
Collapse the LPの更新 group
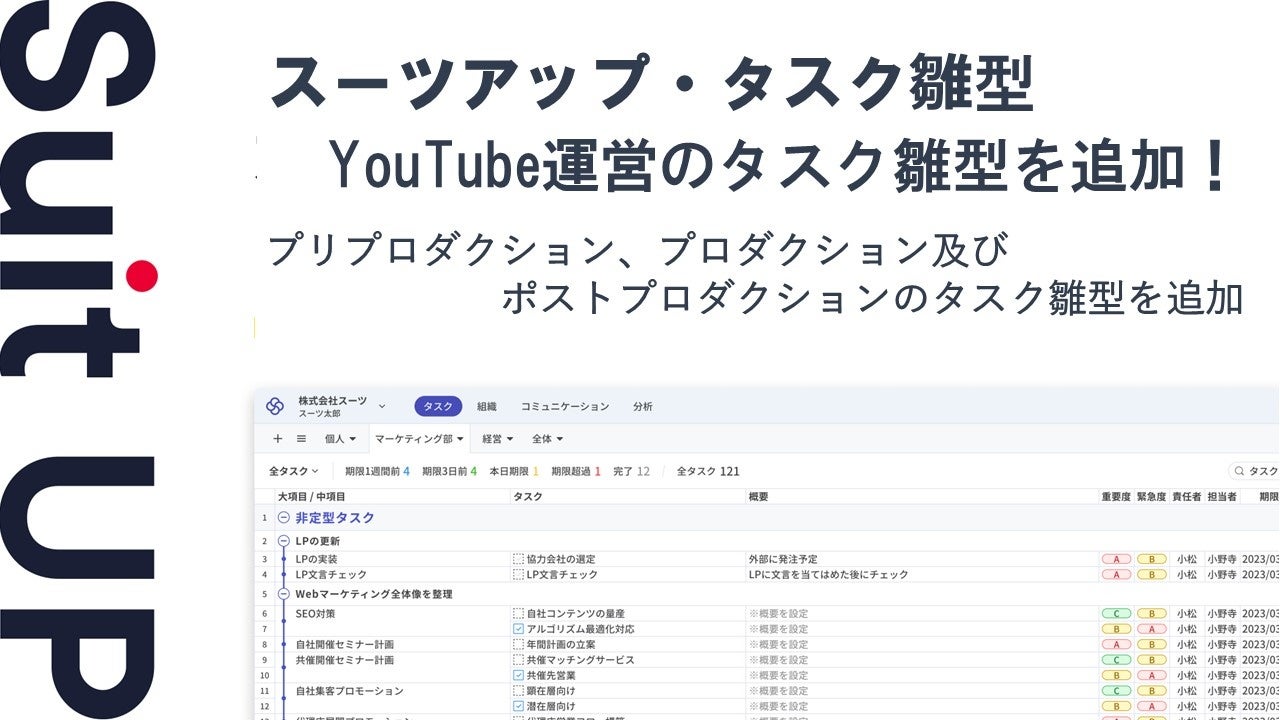(x=284, y=541)
